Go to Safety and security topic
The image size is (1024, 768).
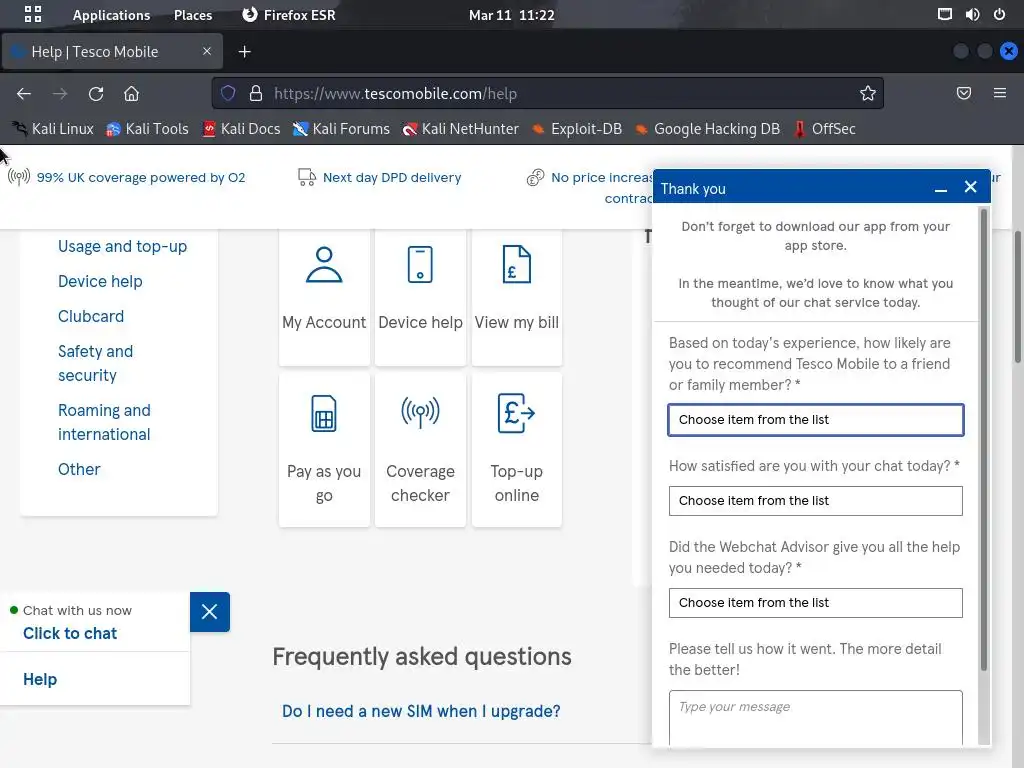pyautogui.click(x=95, y=363)
